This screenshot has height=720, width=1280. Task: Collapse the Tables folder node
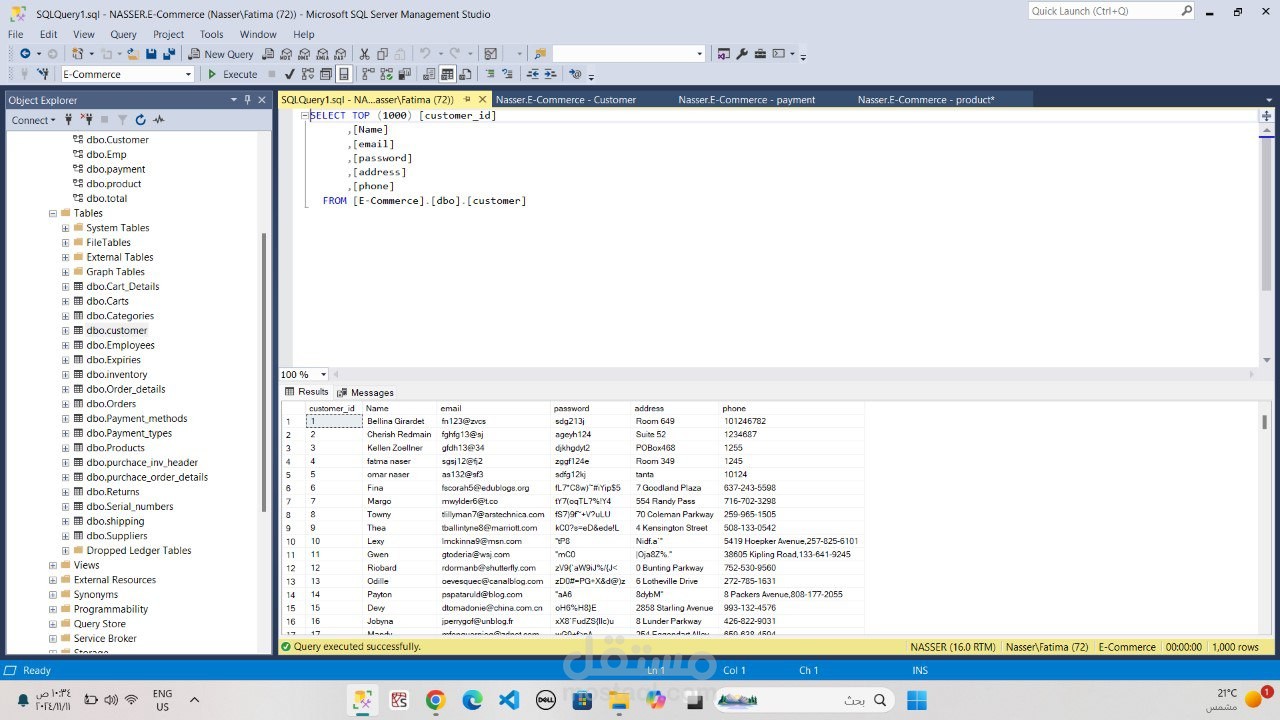(53, 213)
